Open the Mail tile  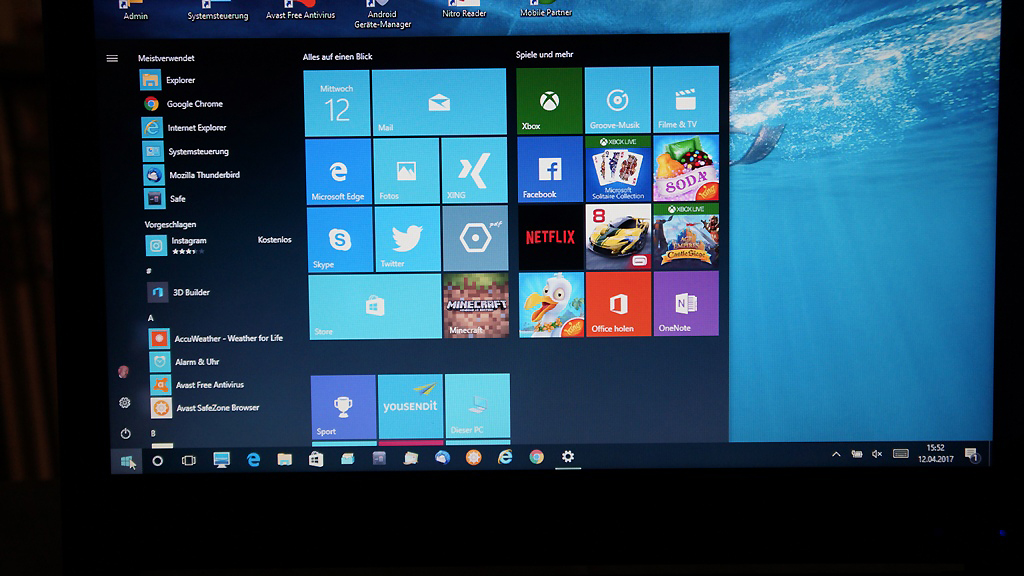coord(439,103)
